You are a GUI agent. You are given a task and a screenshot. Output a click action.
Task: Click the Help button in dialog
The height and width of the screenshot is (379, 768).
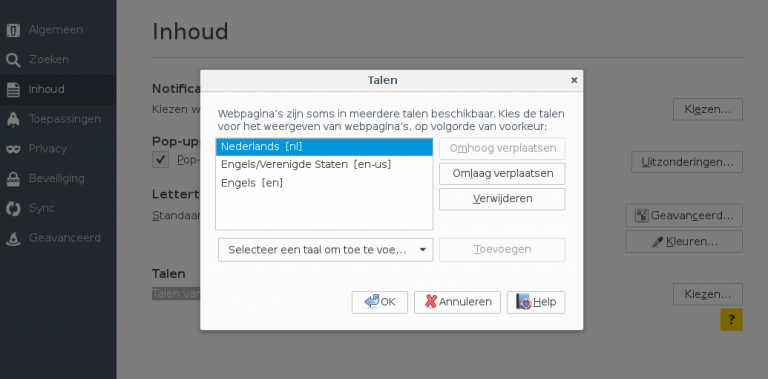point(536,302)
